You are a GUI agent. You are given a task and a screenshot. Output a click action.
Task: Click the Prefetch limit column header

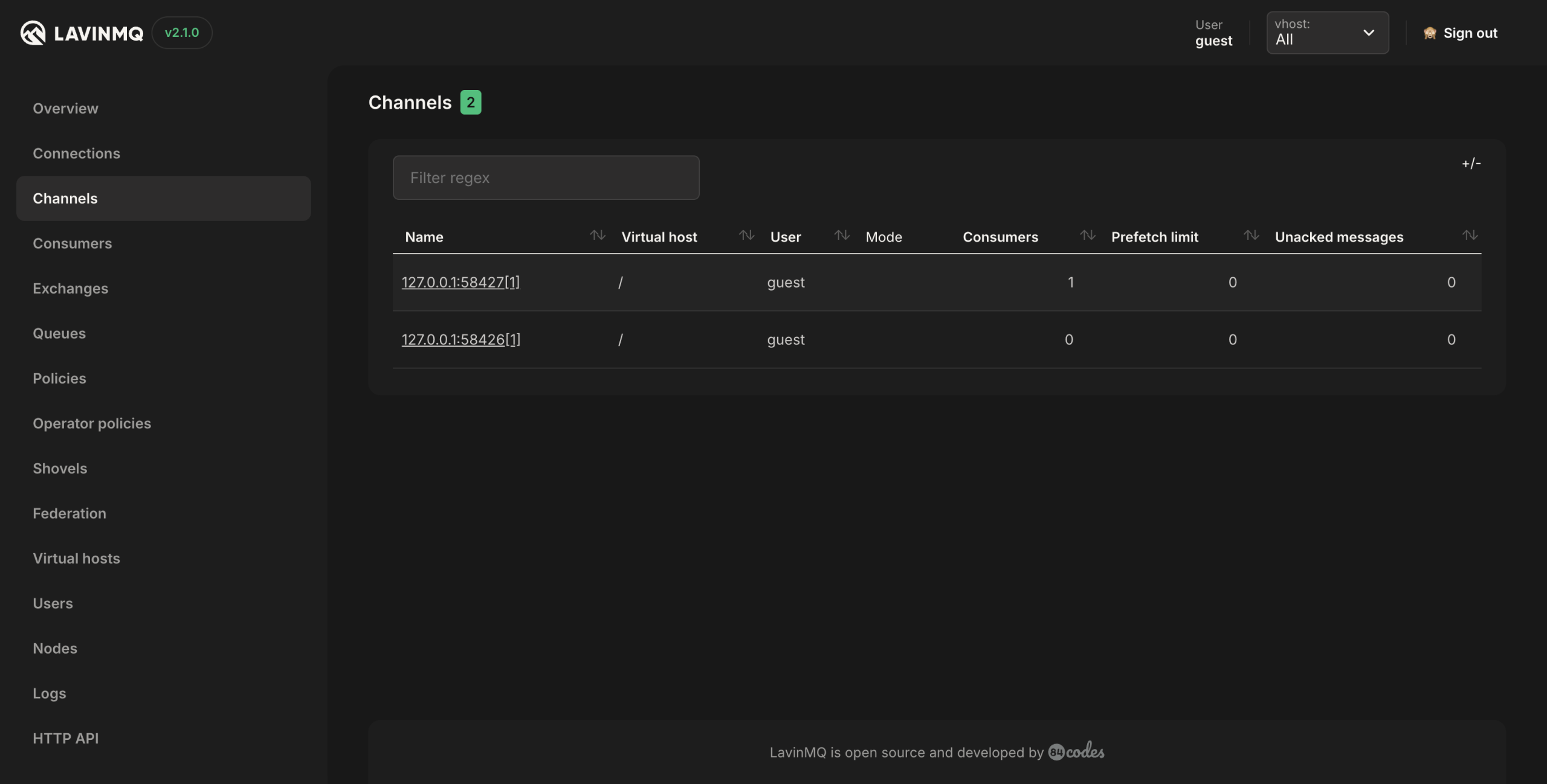point(1154,237)
